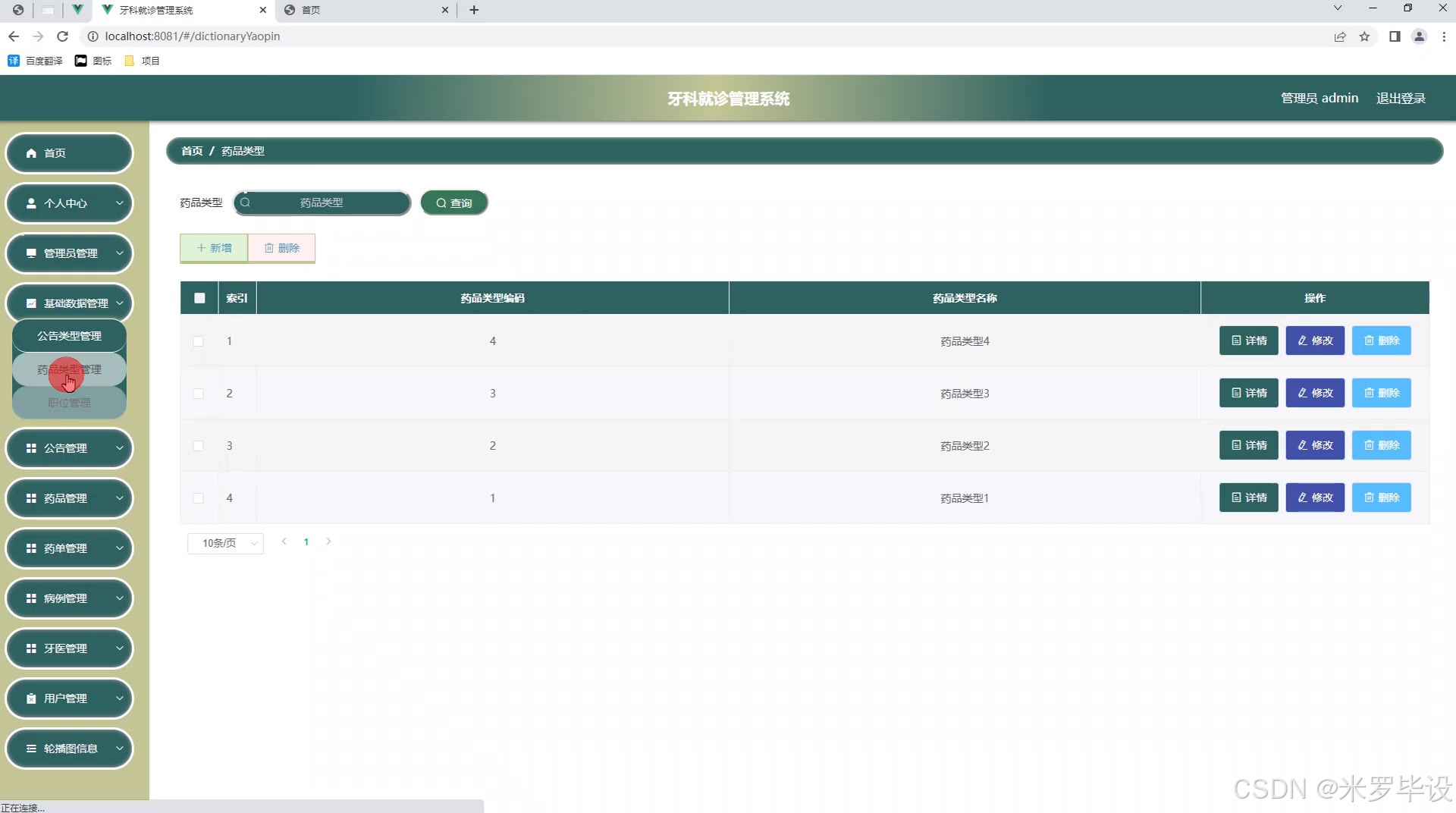
Task: Go to previous page arrow in pagination
Action: pyautogui.click(x=284, y=541)
